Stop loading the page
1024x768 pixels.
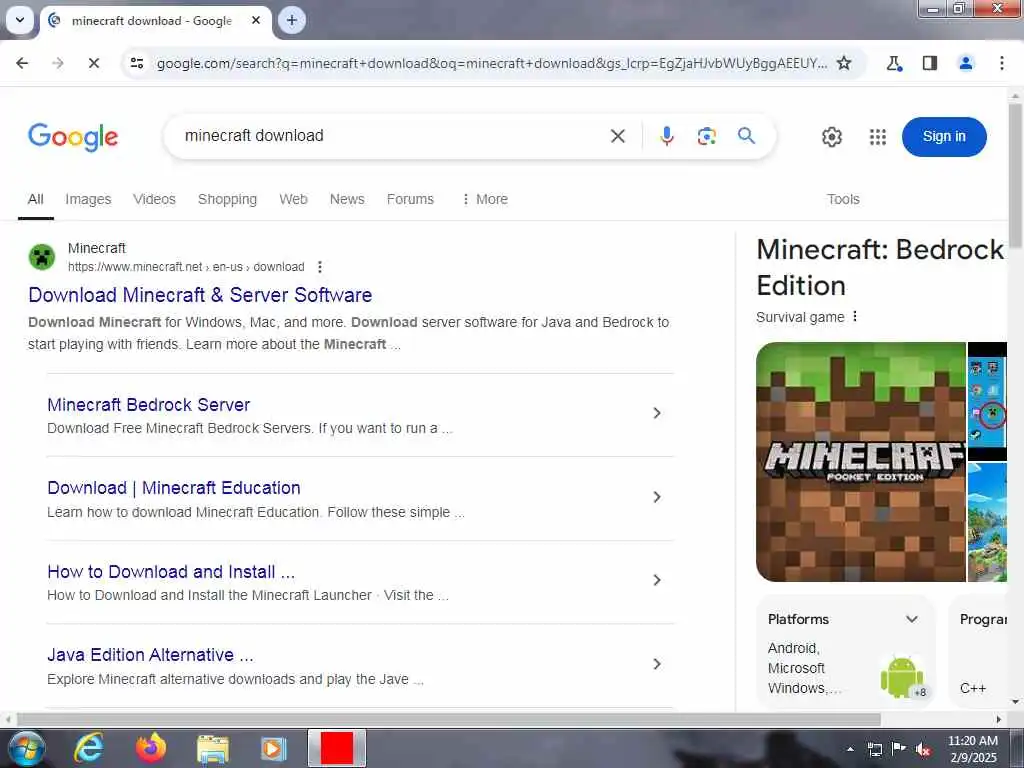[93, 63]
